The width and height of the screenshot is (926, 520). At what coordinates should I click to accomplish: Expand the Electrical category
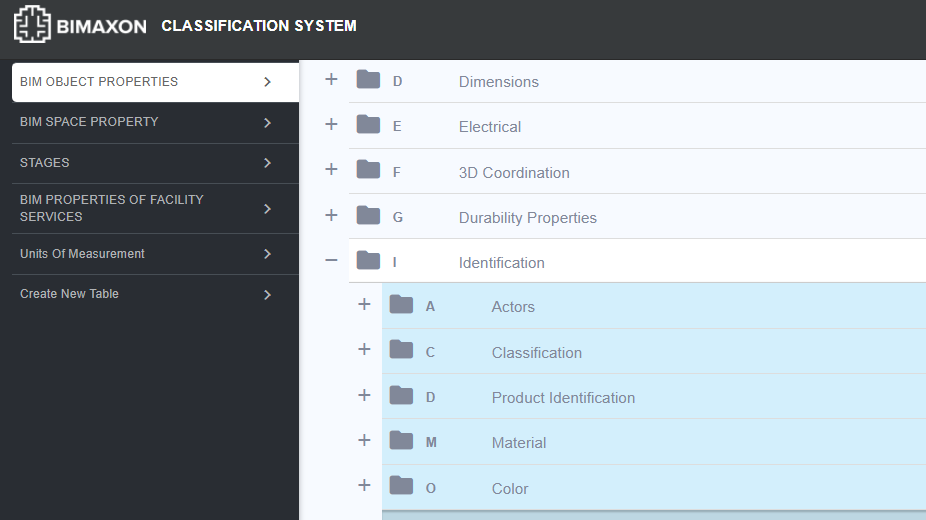(331, 124)
